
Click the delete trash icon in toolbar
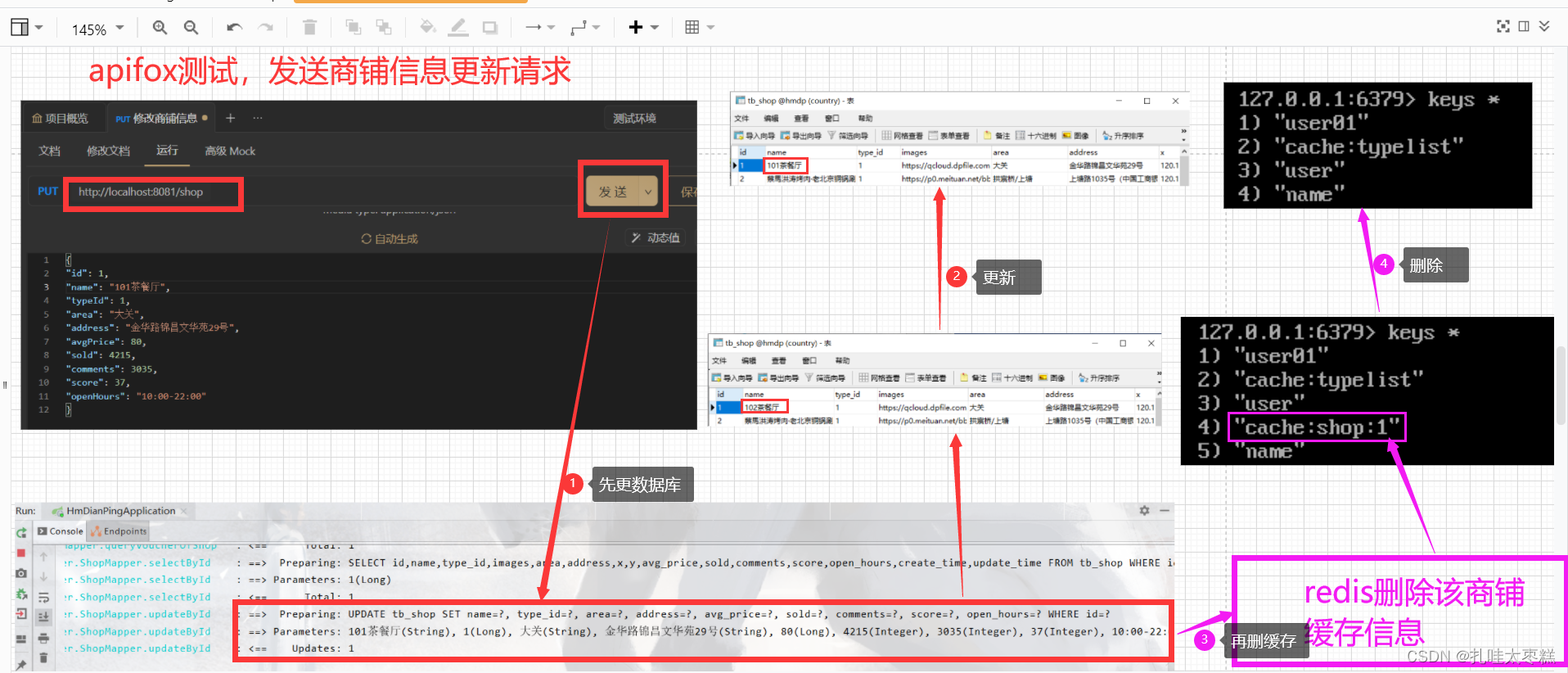pyautogui.click(x=309, y=28)
